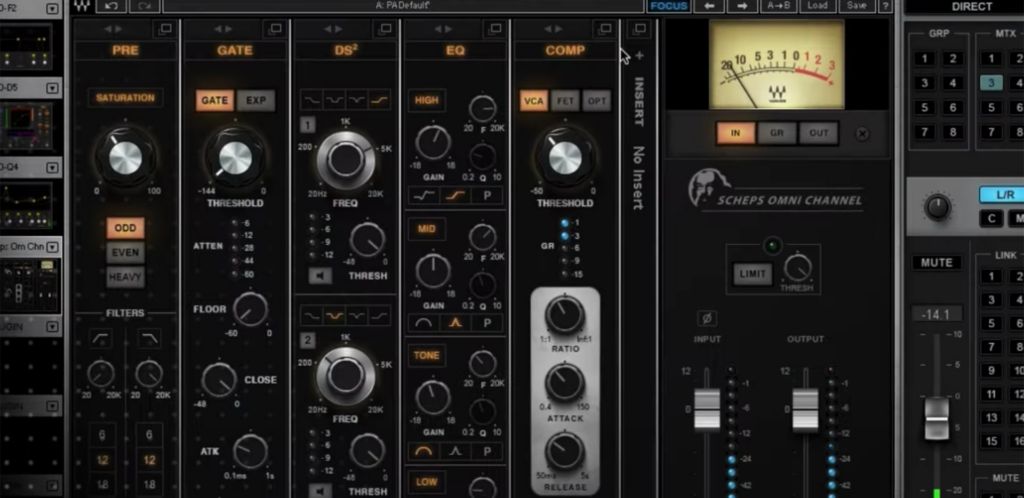Screen dimensions: 1024x498
Task: Flip polarity with the phase Ø icon
Action: click(707, 319)
